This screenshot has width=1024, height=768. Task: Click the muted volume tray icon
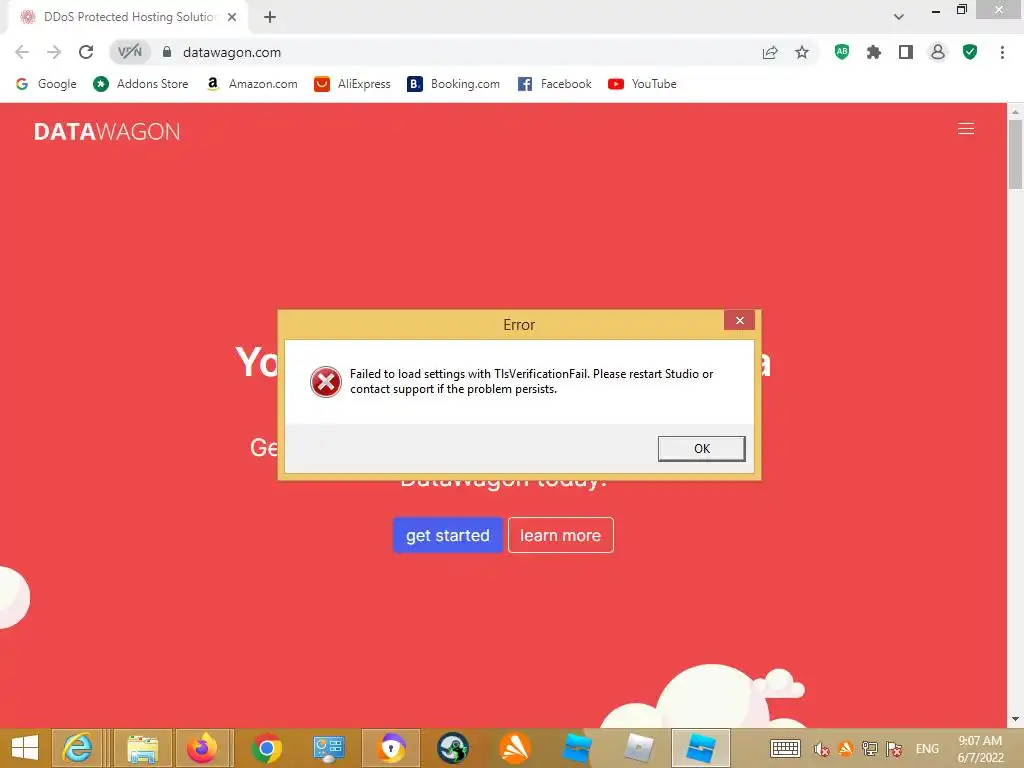pyautogui.click(x=821, y=749)
